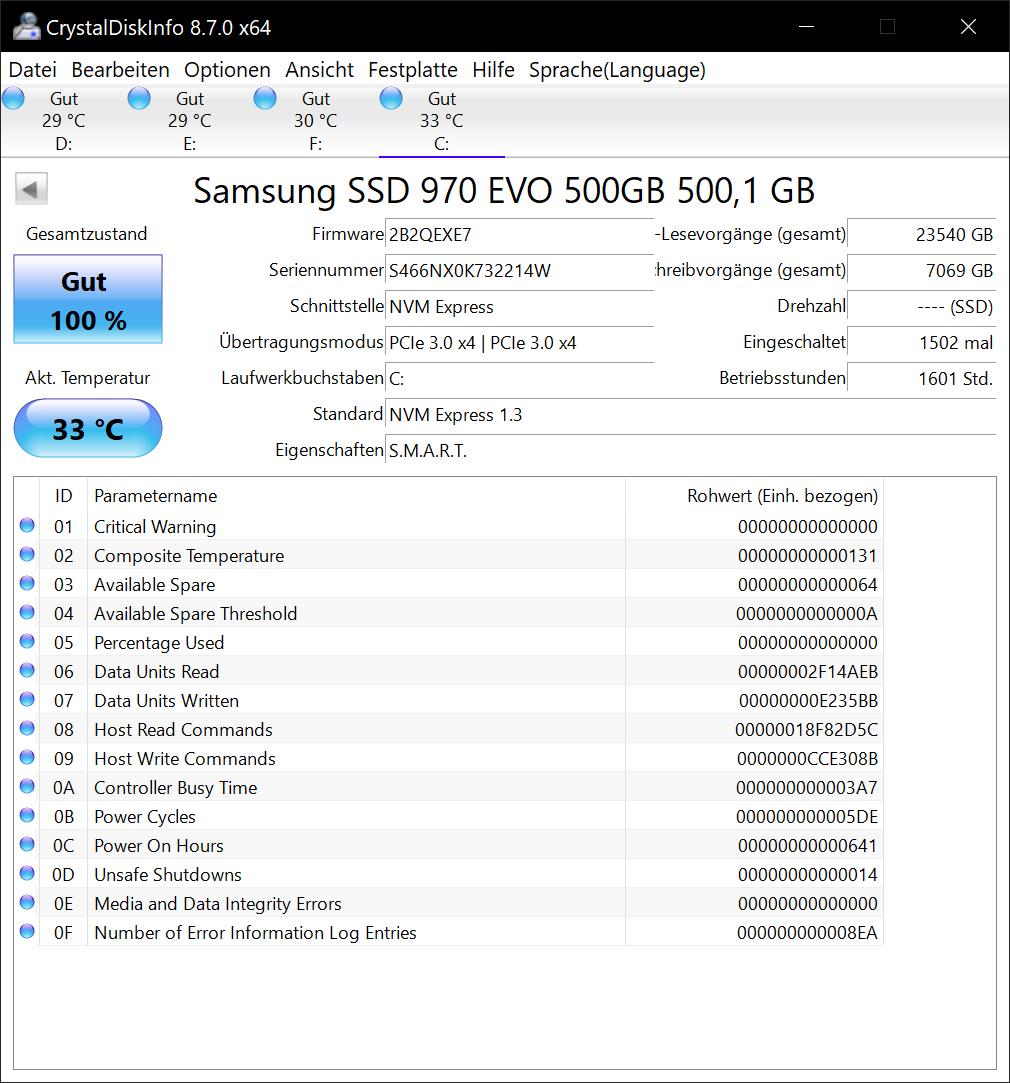
Task: Click the Samsung SSD 970 EVO 500GB title
Action: (x=504, y=191)
